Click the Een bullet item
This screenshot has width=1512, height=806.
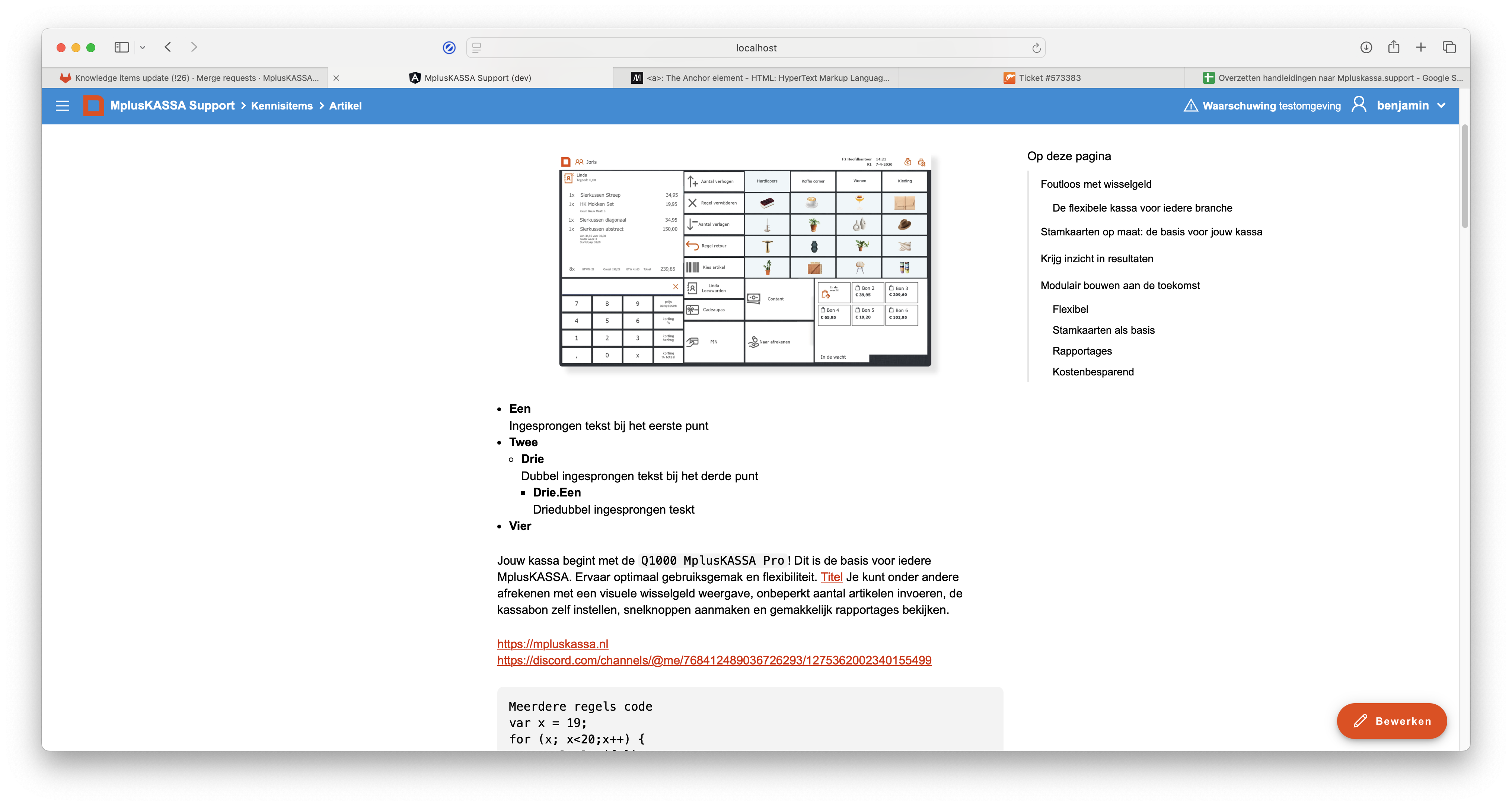pyautogui.click(x=520, y=408)
